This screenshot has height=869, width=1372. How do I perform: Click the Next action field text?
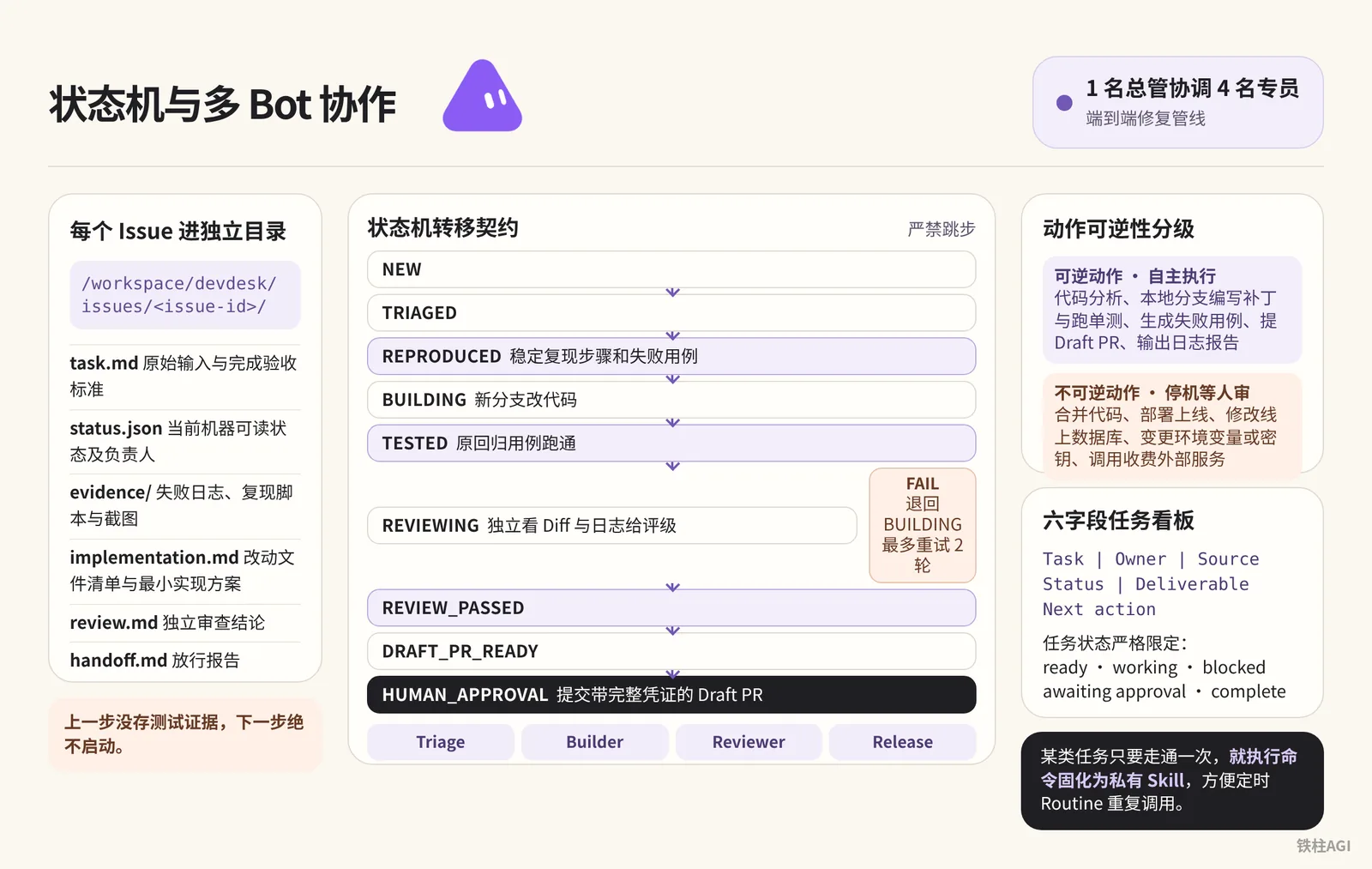point(1099,609)
